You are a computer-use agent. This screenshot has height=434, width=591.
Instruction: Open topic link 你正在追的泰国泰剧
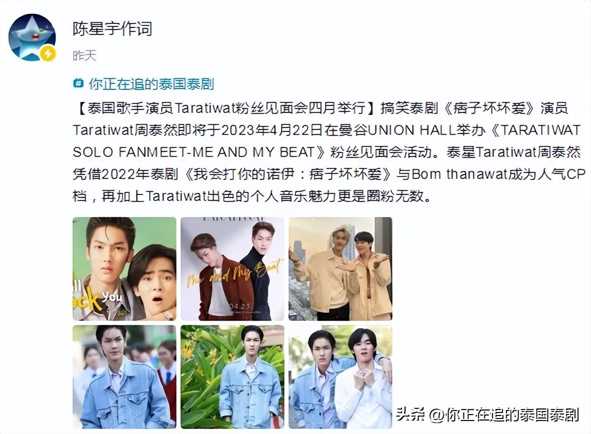tap(152, 84)
